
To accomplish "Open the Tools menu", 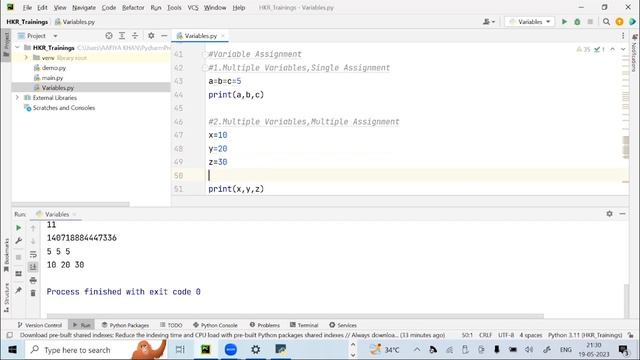I will pyautogui.click(x=174, y=7).
